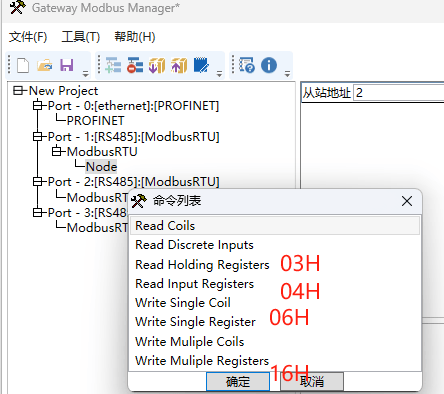The image size is (444, 394).
Task: Click the delete node icon with red minus
Action: pyautogui.click(x=135, y=65)
